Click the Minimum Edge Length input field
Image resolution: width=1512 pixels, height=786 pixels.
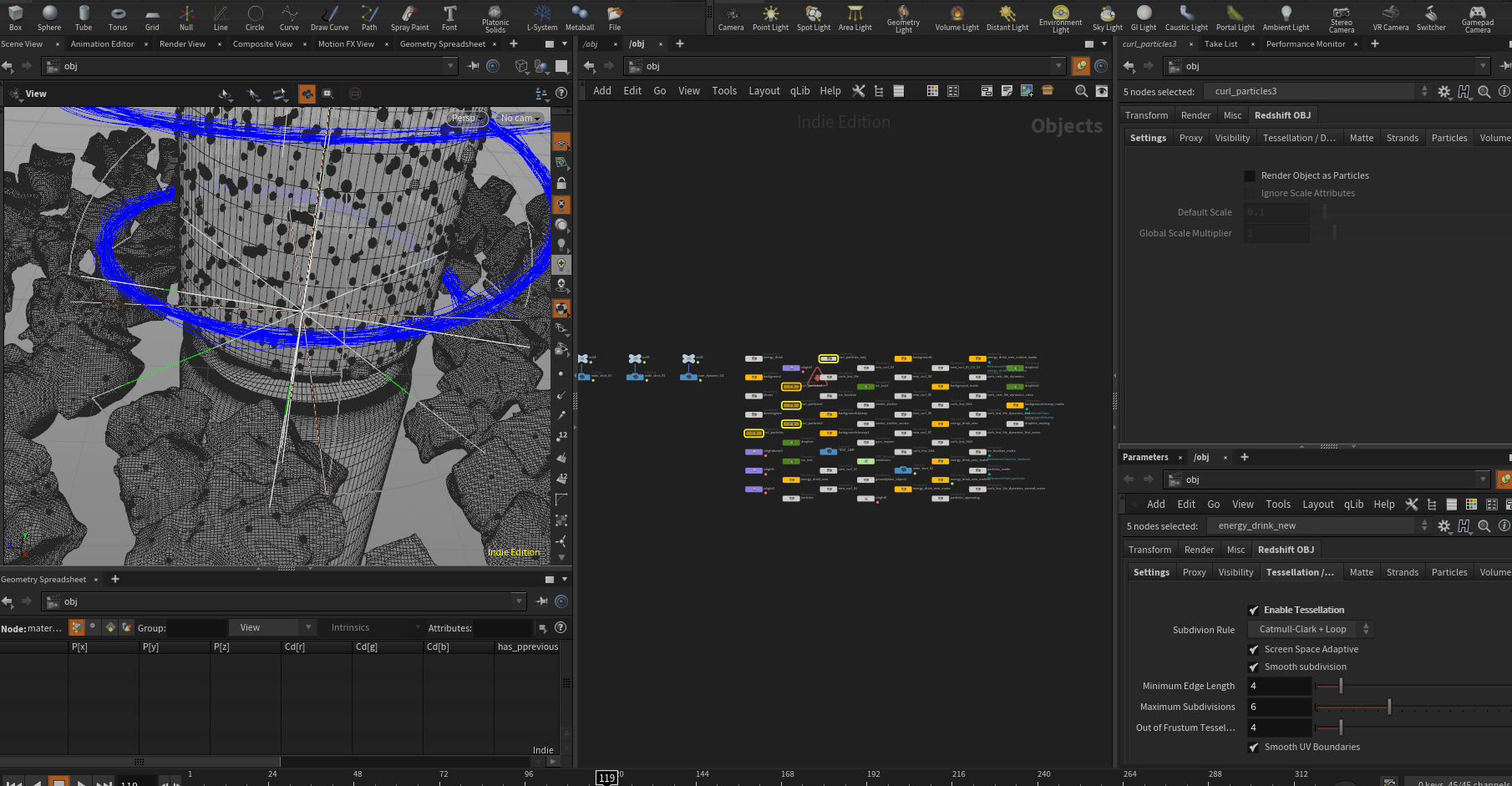(1278, 687)
